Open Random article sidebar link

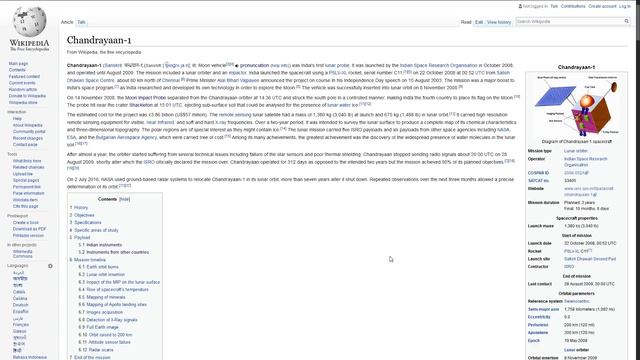point(23,89)
